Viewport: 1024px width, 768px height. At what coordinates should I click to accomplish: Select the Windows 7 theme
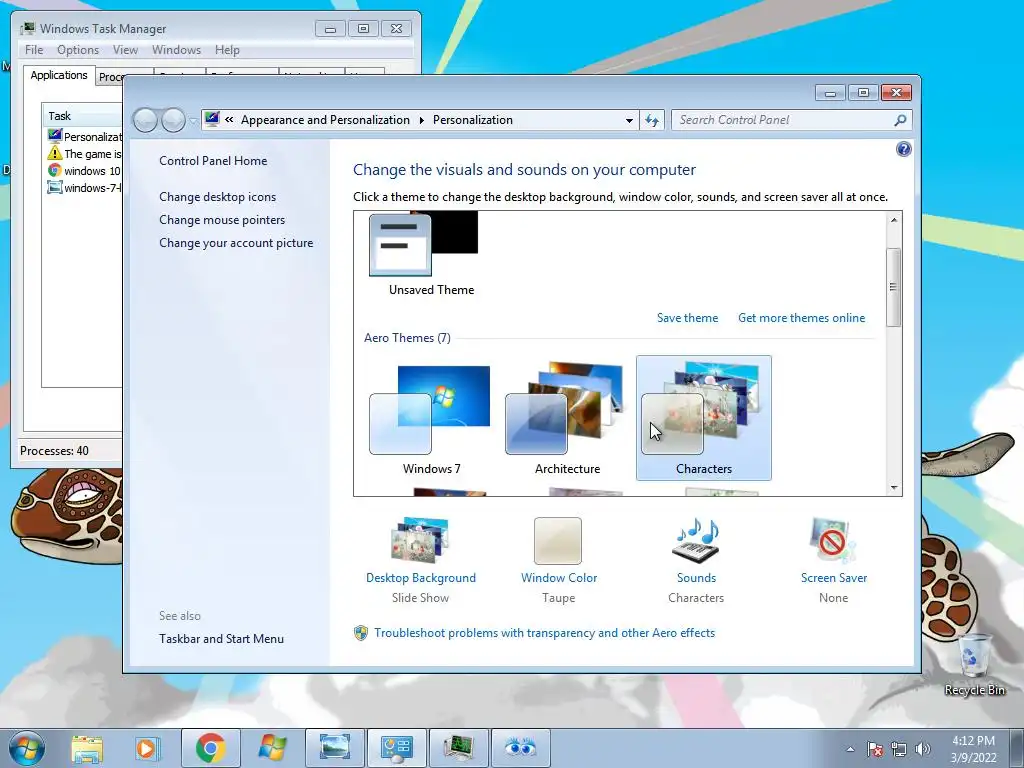pyautogui.click(x=431, y=418)
